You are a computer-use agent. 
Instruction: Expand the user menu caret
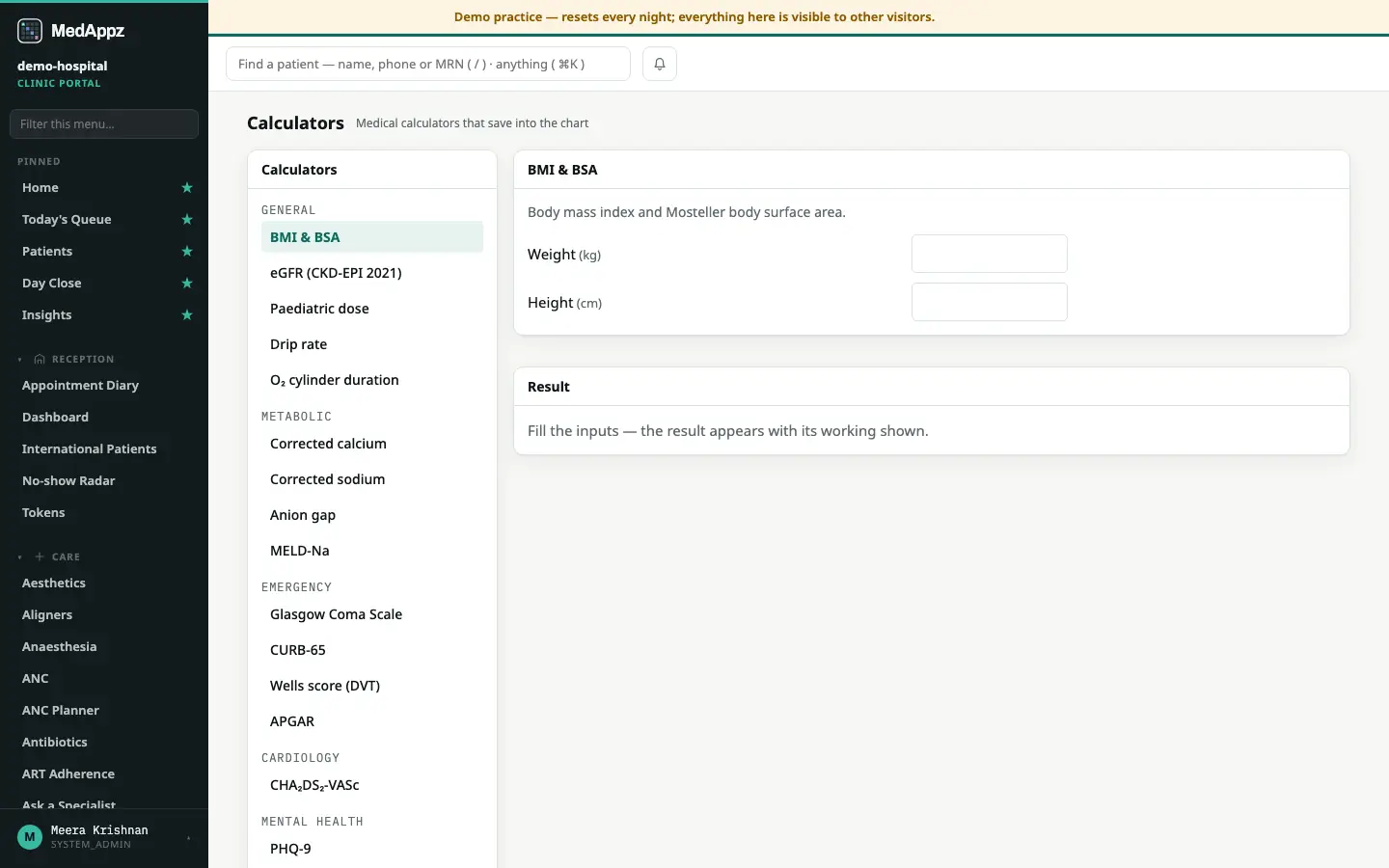tap(189, 837)
